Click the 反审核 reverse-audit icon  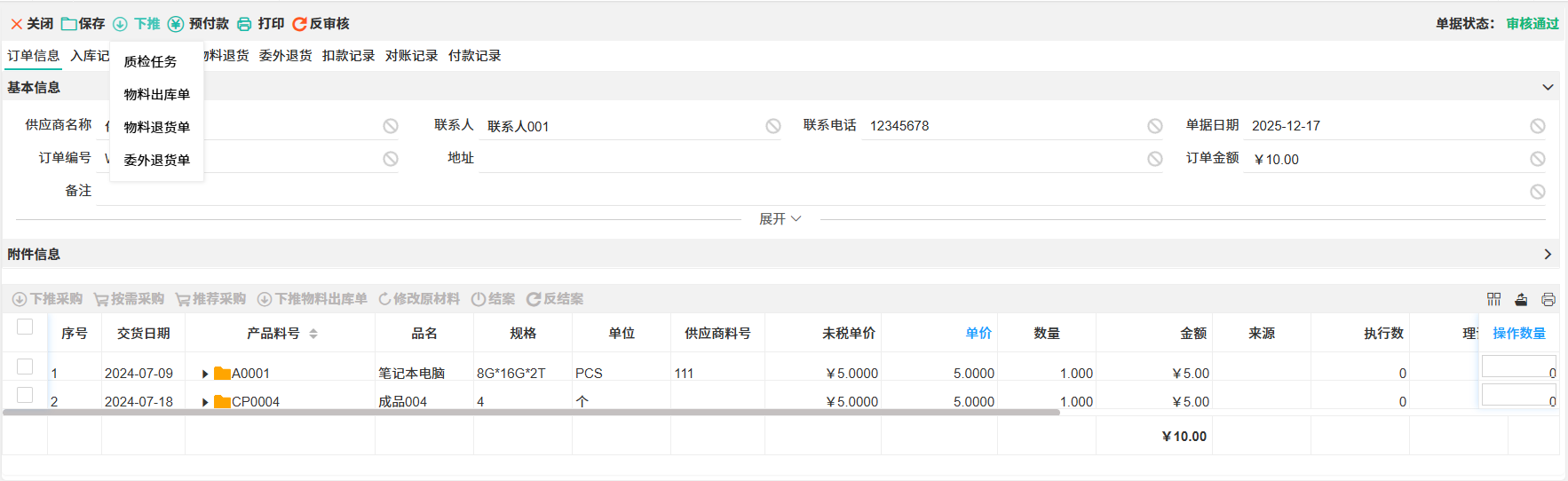click(x=300, y=24)
